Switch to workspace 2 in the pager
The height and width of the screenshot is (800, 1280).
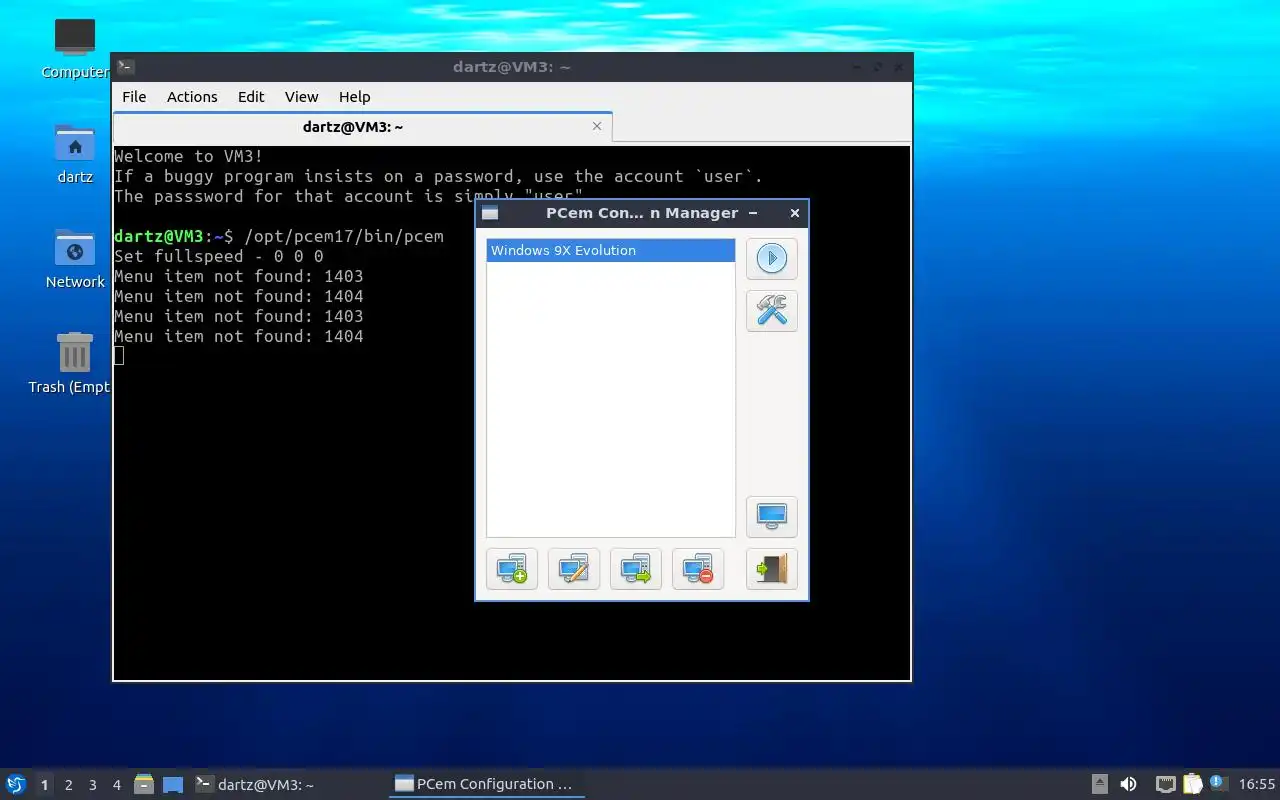pyautogui.click(x=68, y=785)
